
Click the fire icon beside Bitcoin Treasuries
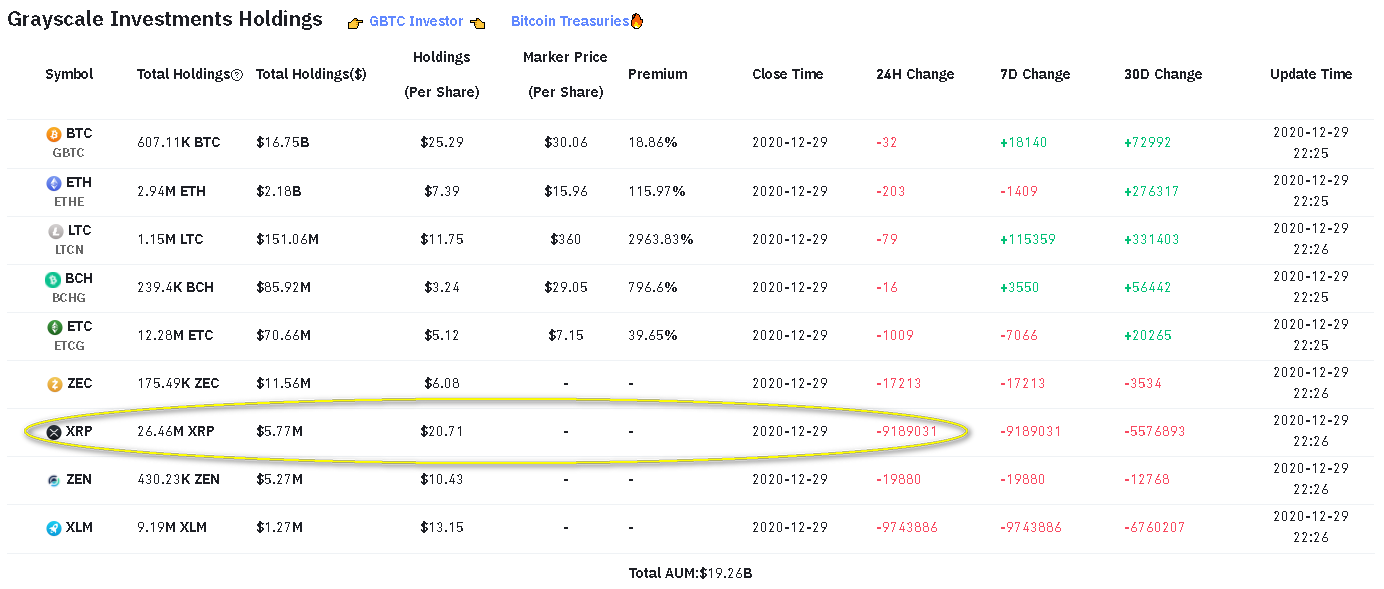coord(637,21)
